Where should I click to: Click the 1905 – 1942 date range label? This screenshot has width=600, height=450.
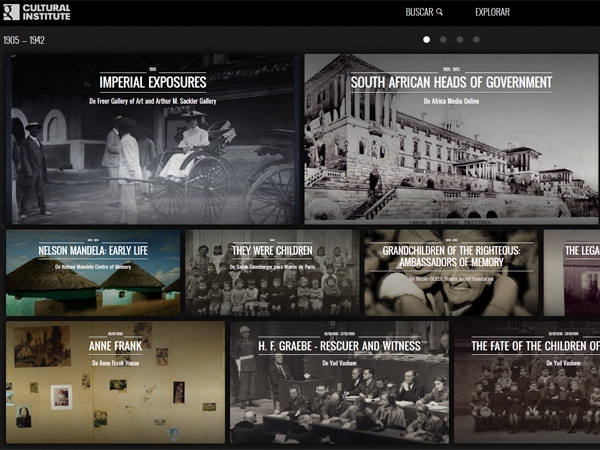tap(24, 41)
